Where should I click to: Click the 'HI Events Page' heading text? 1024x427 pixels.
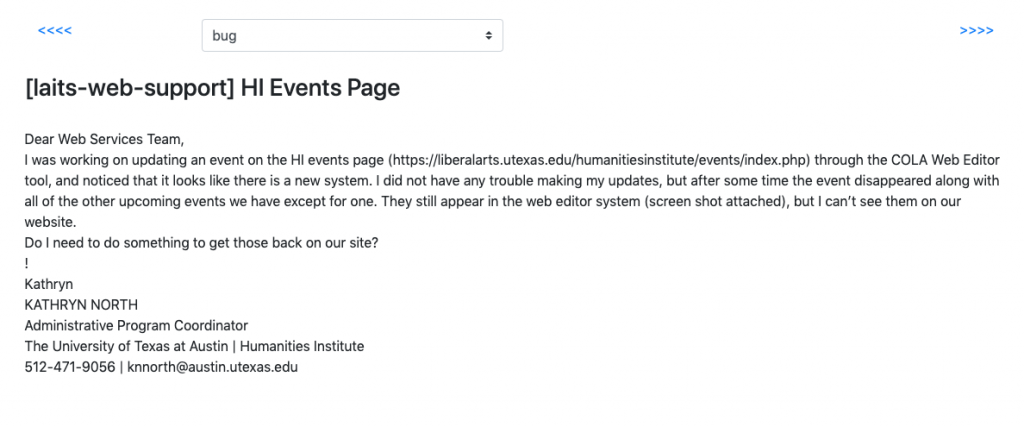[x=321, y=87]
